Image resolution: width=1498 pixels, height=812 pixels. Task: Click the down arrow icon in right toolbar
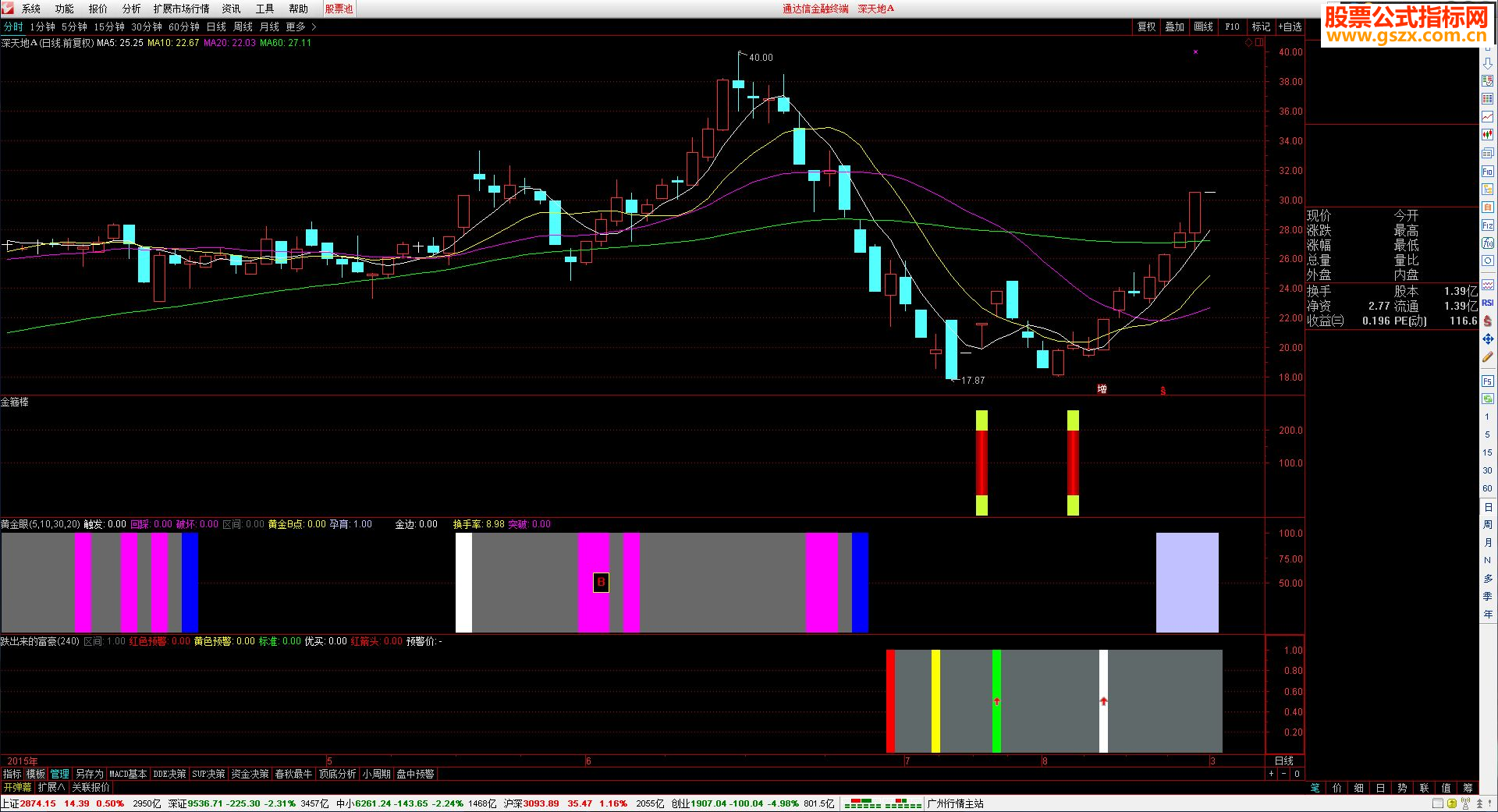1488,63
